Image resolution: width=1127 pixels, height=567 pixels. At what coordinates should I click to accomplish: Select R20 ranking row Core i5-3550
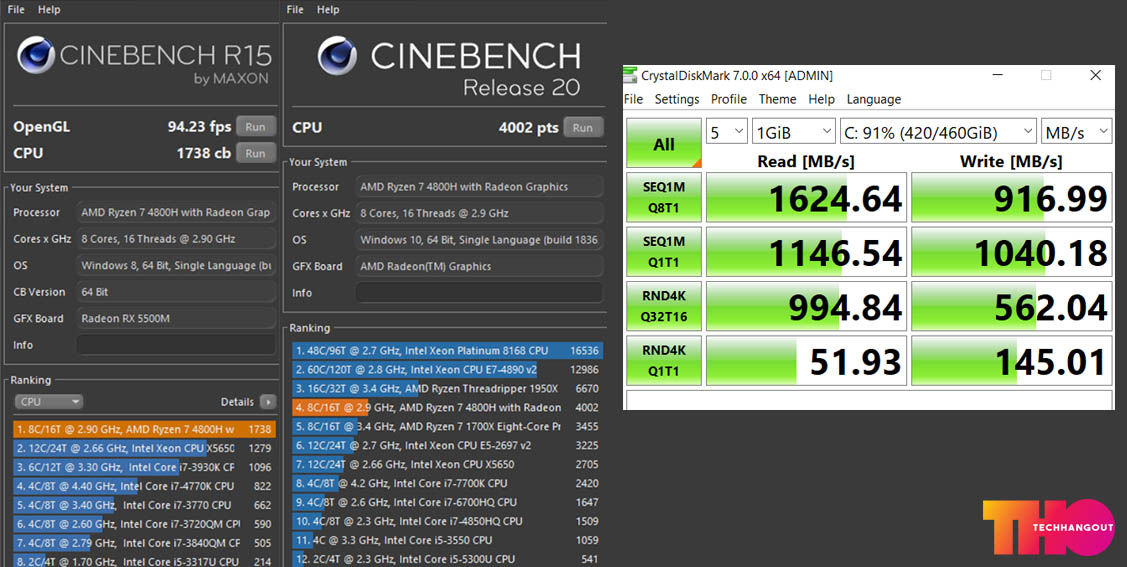447,540
